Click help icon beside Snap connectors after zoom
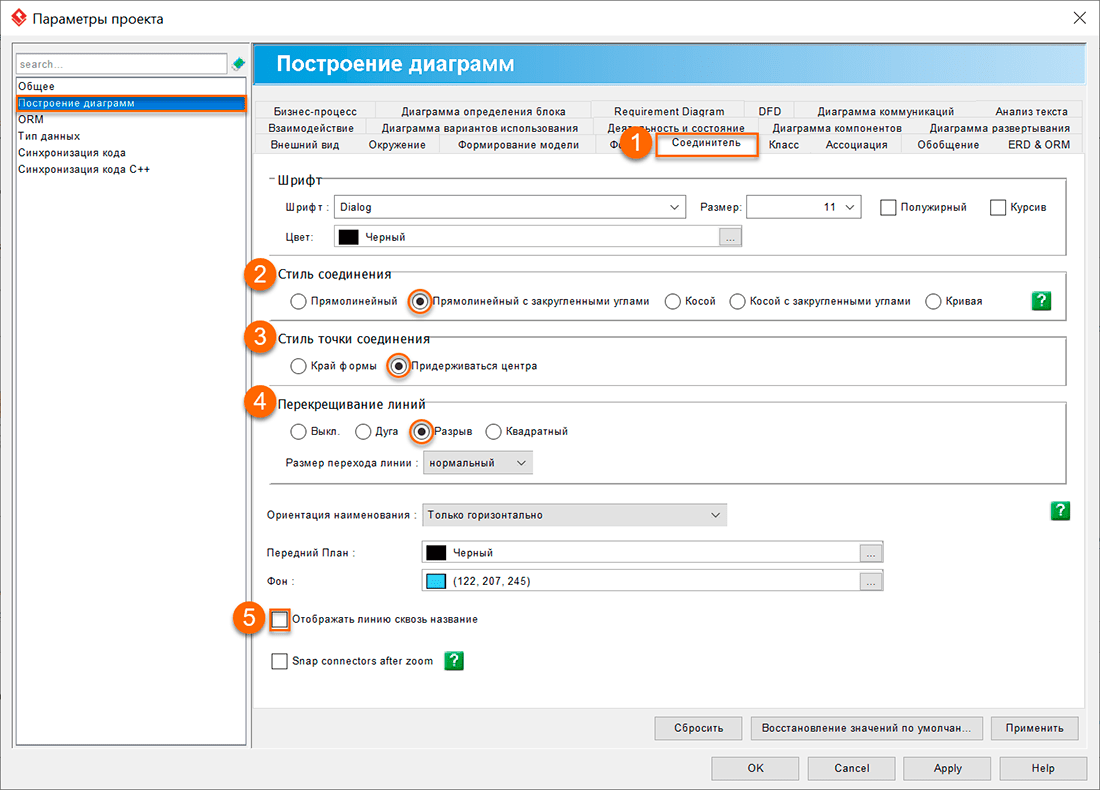1100x790 pixels. [x=454, y=661]
